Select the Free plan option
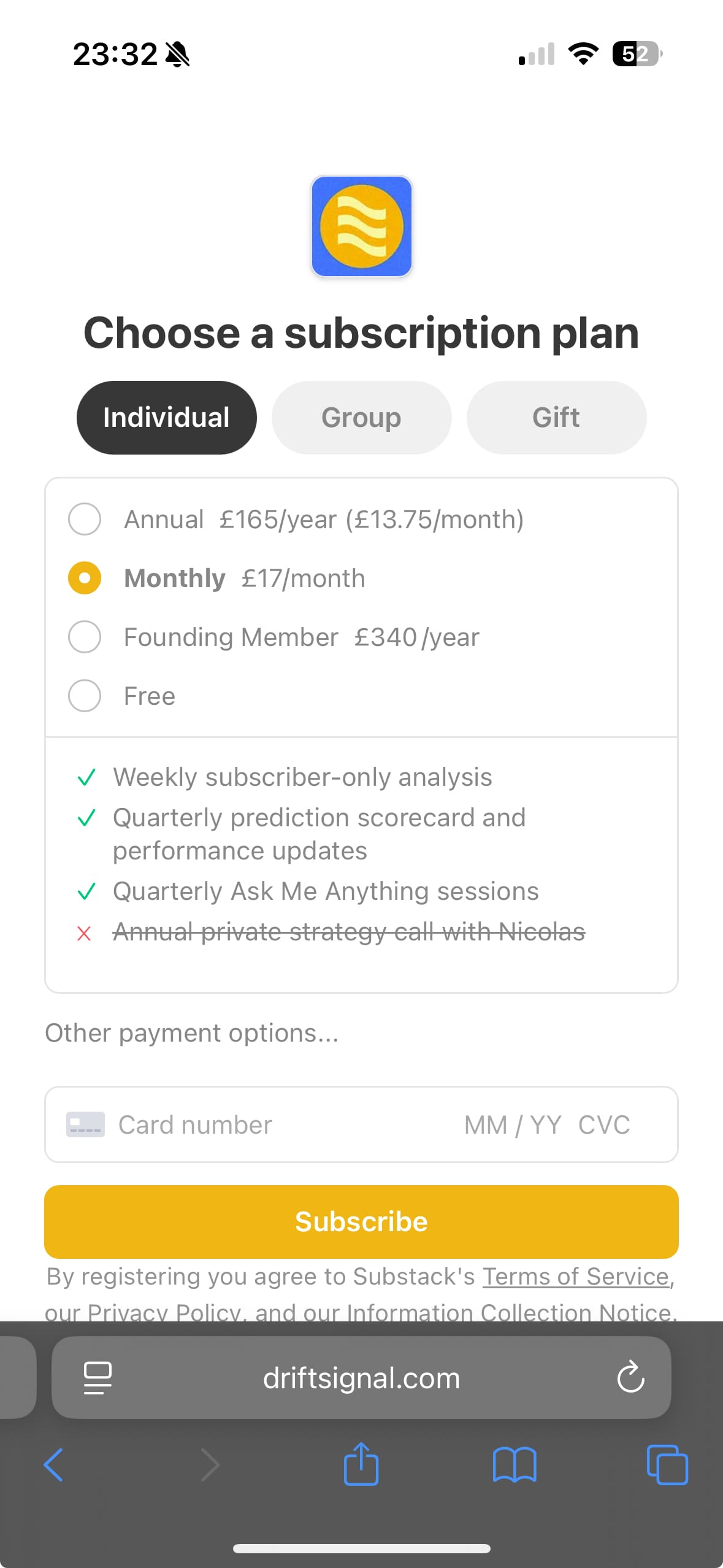The image size is (723, 1568). tap(85, 696)
